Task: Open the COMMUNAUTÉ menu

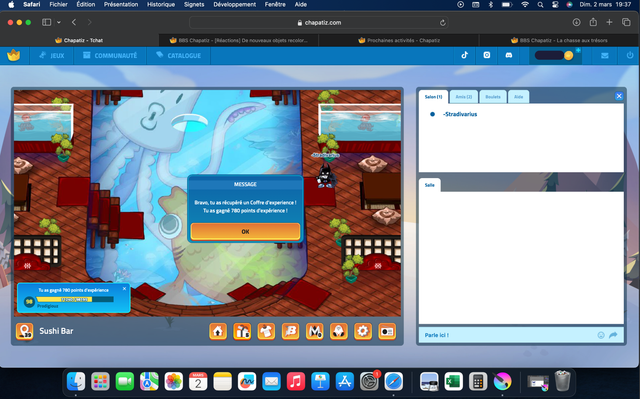Action: pyautogui.click(x=110, y=55)
